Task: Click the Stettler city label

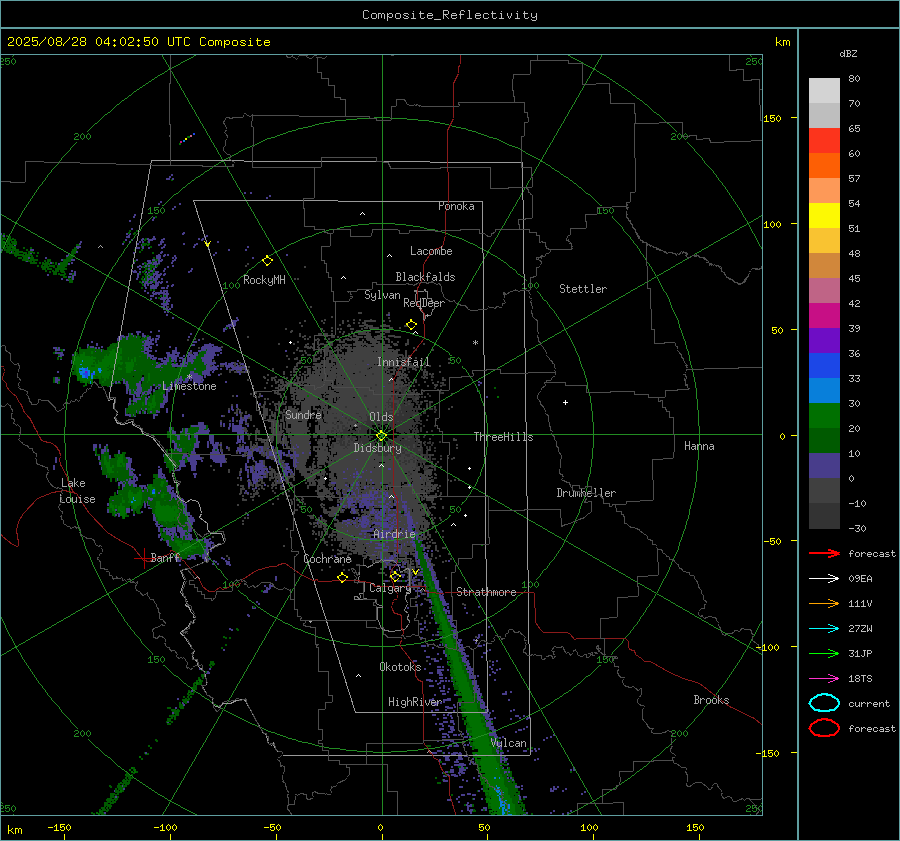Action: point(583,289)
